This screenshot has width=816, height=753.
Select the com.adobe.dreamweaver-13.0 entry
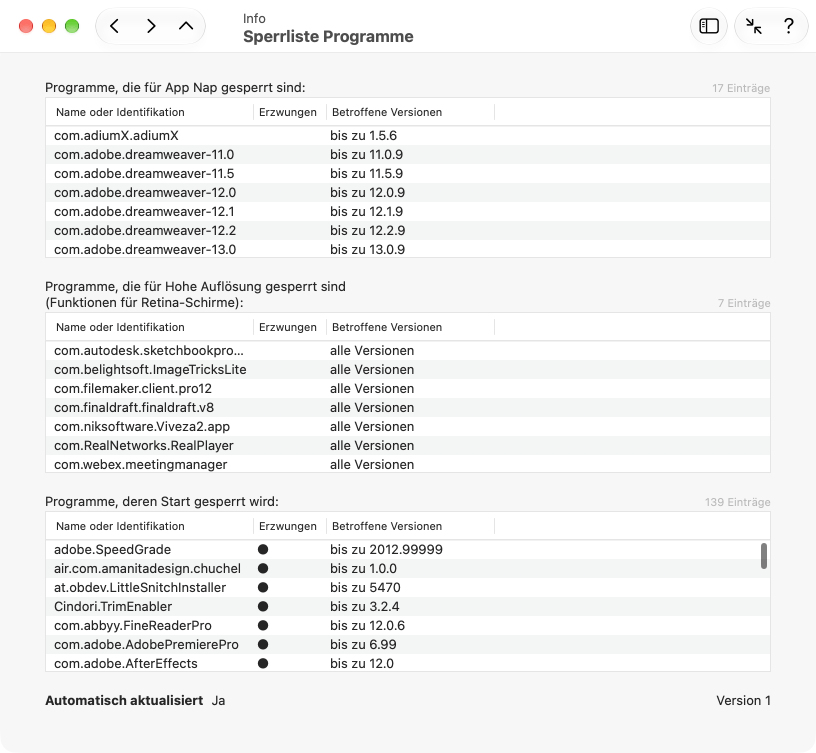click(408, 249)
